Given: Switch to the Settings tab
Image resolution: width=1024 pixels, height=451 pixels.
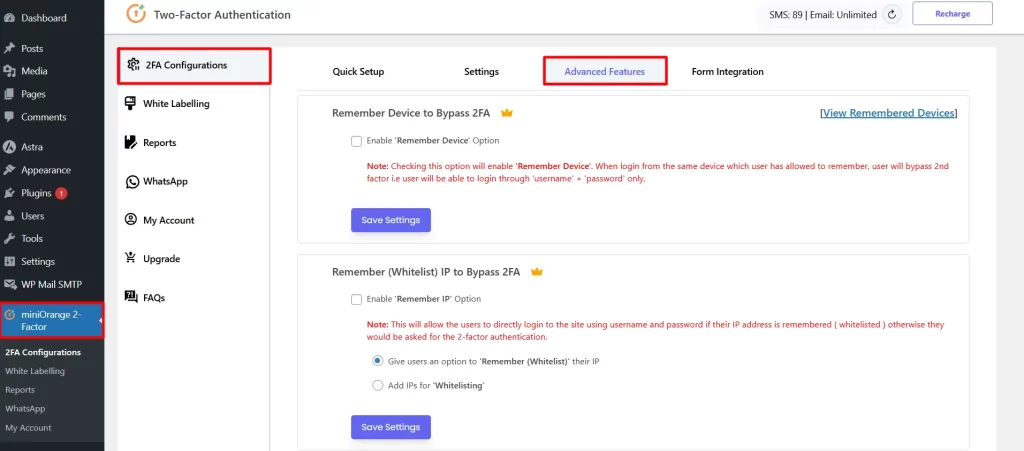Looking at the screenshot, I should click(481, 72).
